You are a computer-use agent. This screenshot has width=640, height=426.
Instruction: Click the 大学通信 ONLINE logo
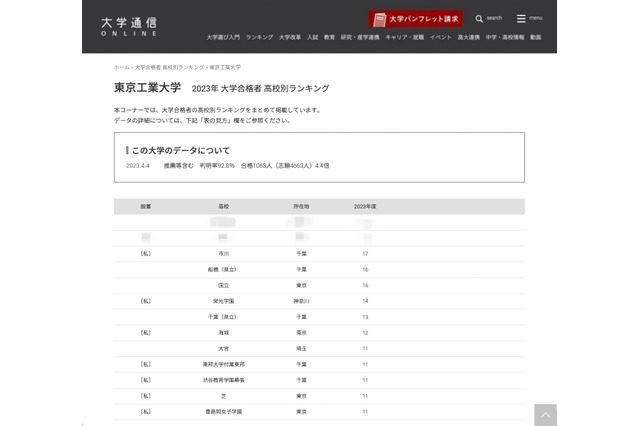click(129, 26)
